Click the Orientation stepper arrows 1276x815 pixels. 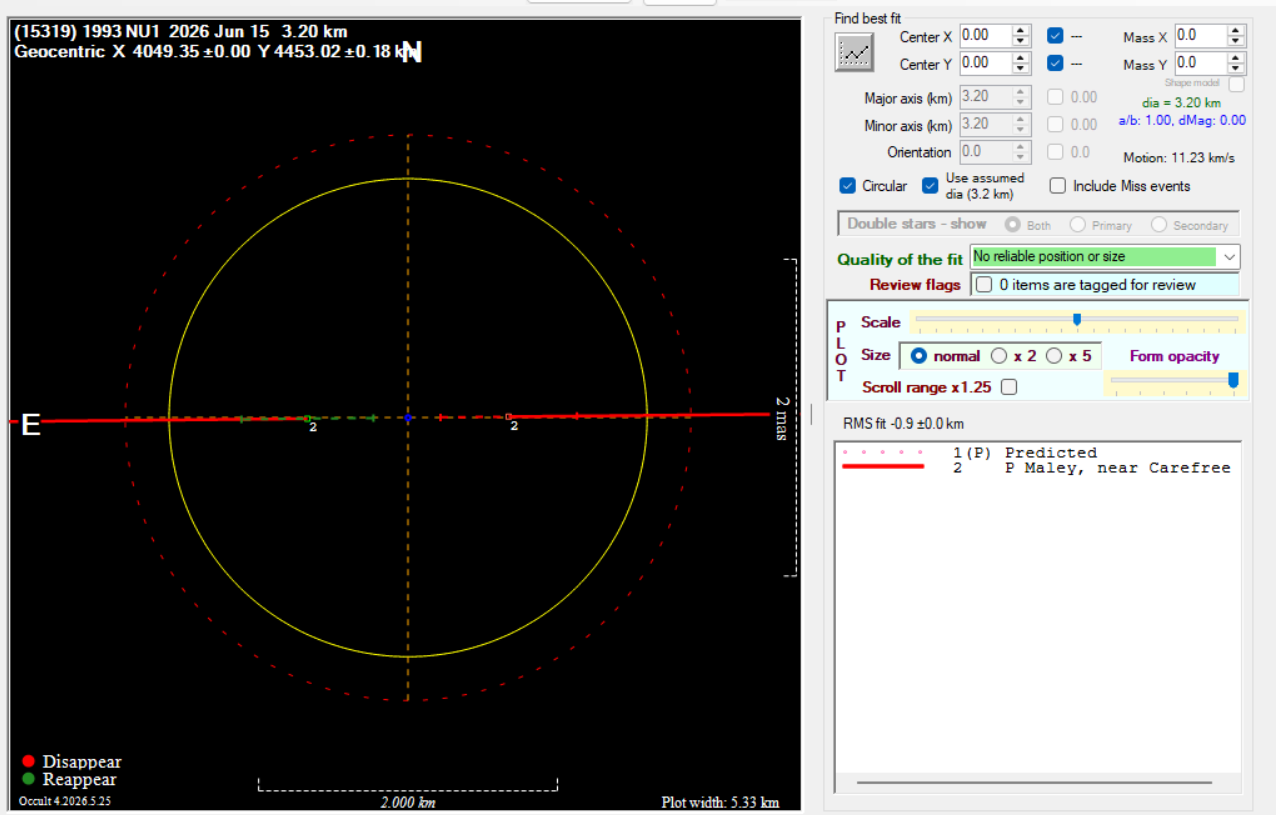(1020, 152)
